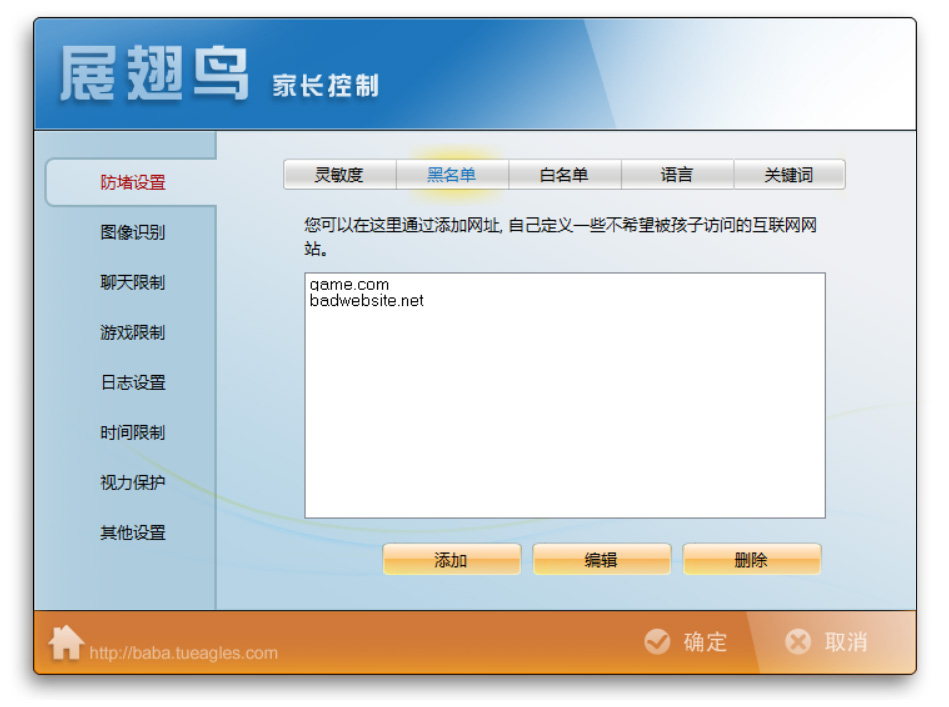Click the 添加 button
This screenshot has width=949, height=707.
(x=451, y=560)
